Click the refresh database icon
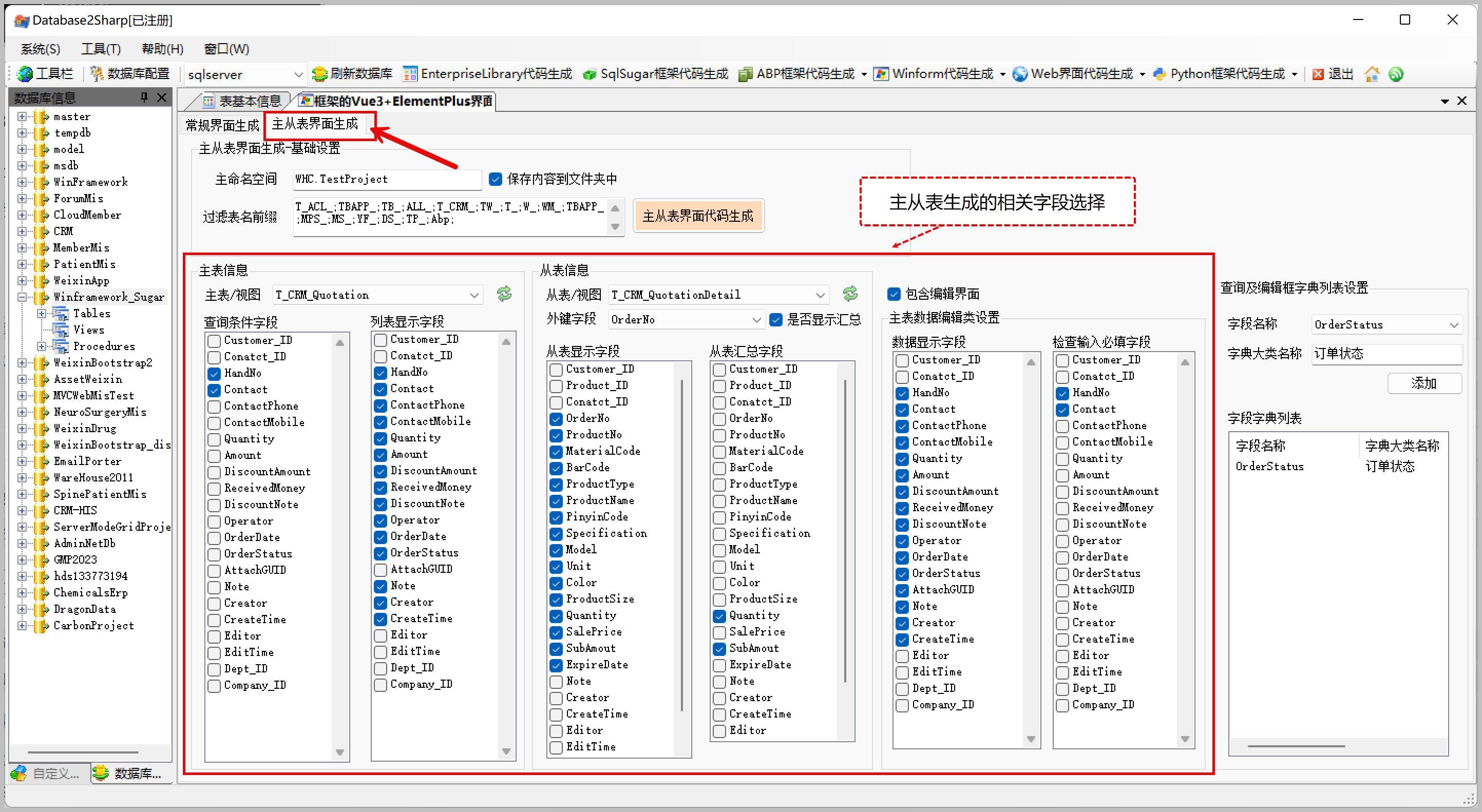 [x=319, y=74]
